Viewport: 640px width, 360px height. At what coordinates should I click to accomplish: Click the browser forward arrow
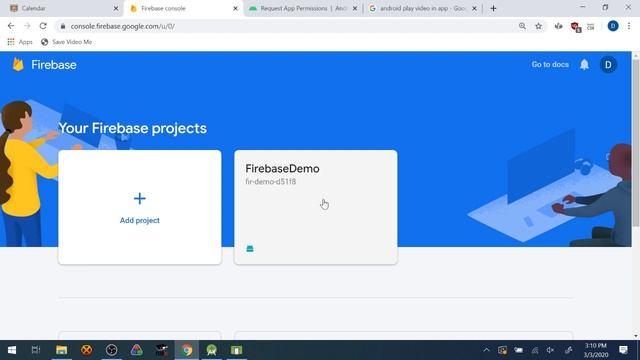[27, 26]
